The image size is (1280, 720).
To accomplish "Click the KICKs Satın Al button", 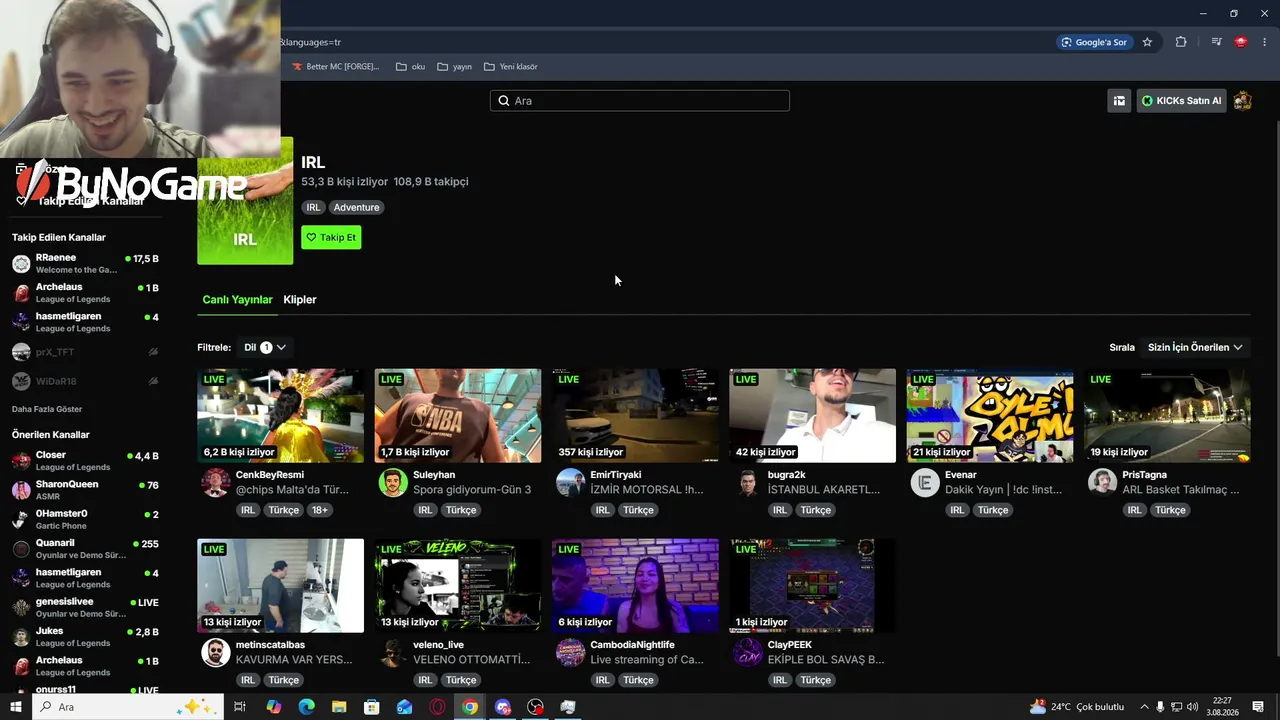I will pyautogui.click(x=1181, y=101).
